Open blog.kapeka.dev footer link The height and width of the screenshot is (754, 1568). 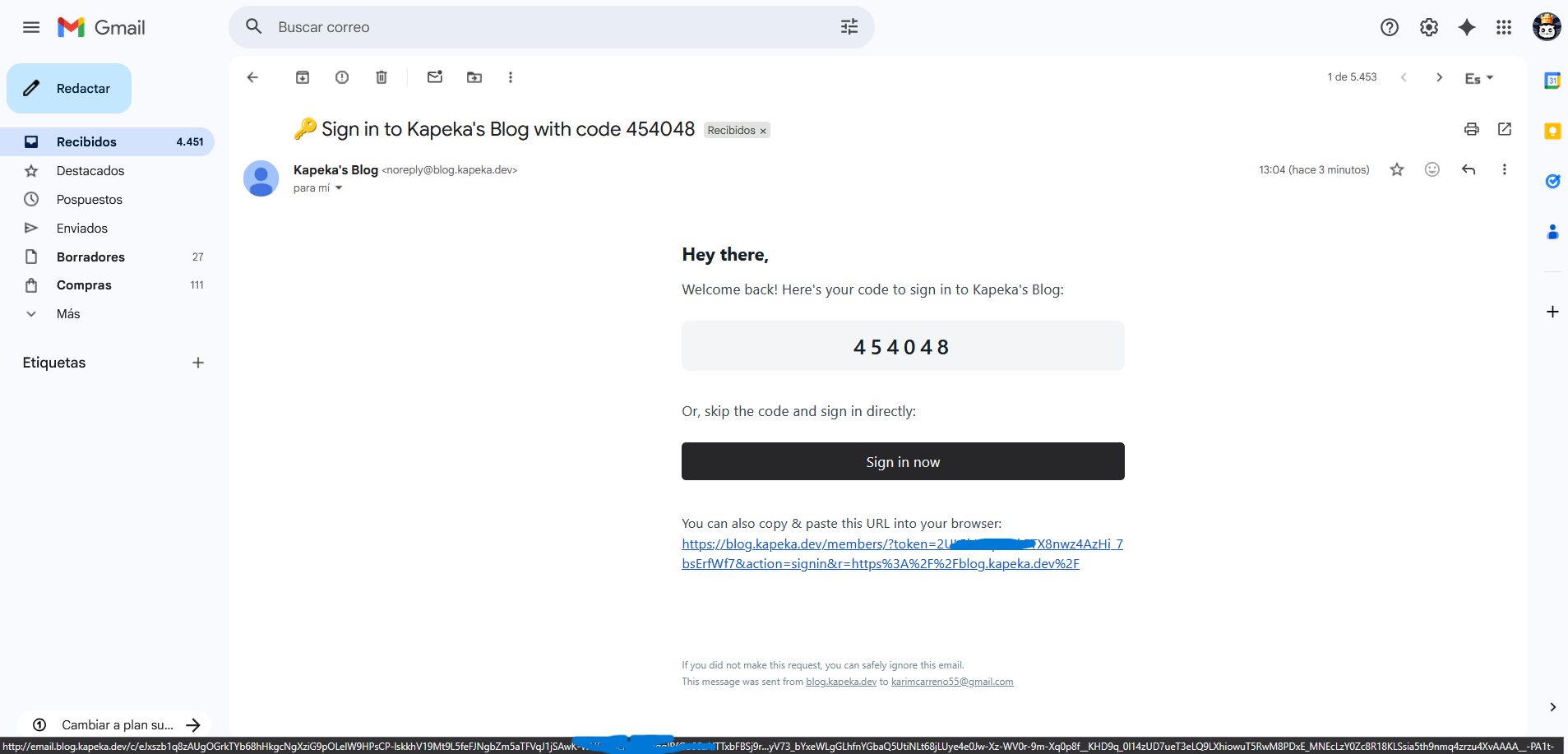[841, 682]
